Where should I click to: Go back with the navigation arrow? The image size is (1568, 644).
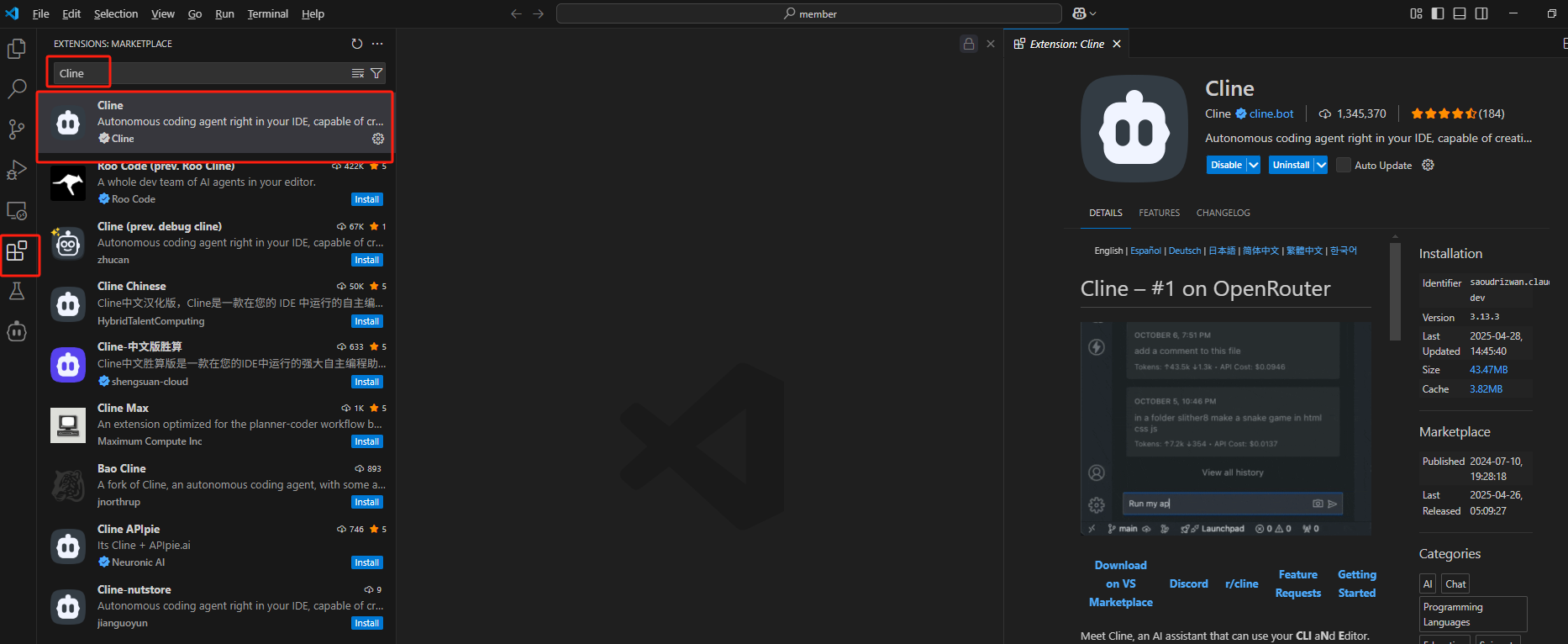pos(516,13)
